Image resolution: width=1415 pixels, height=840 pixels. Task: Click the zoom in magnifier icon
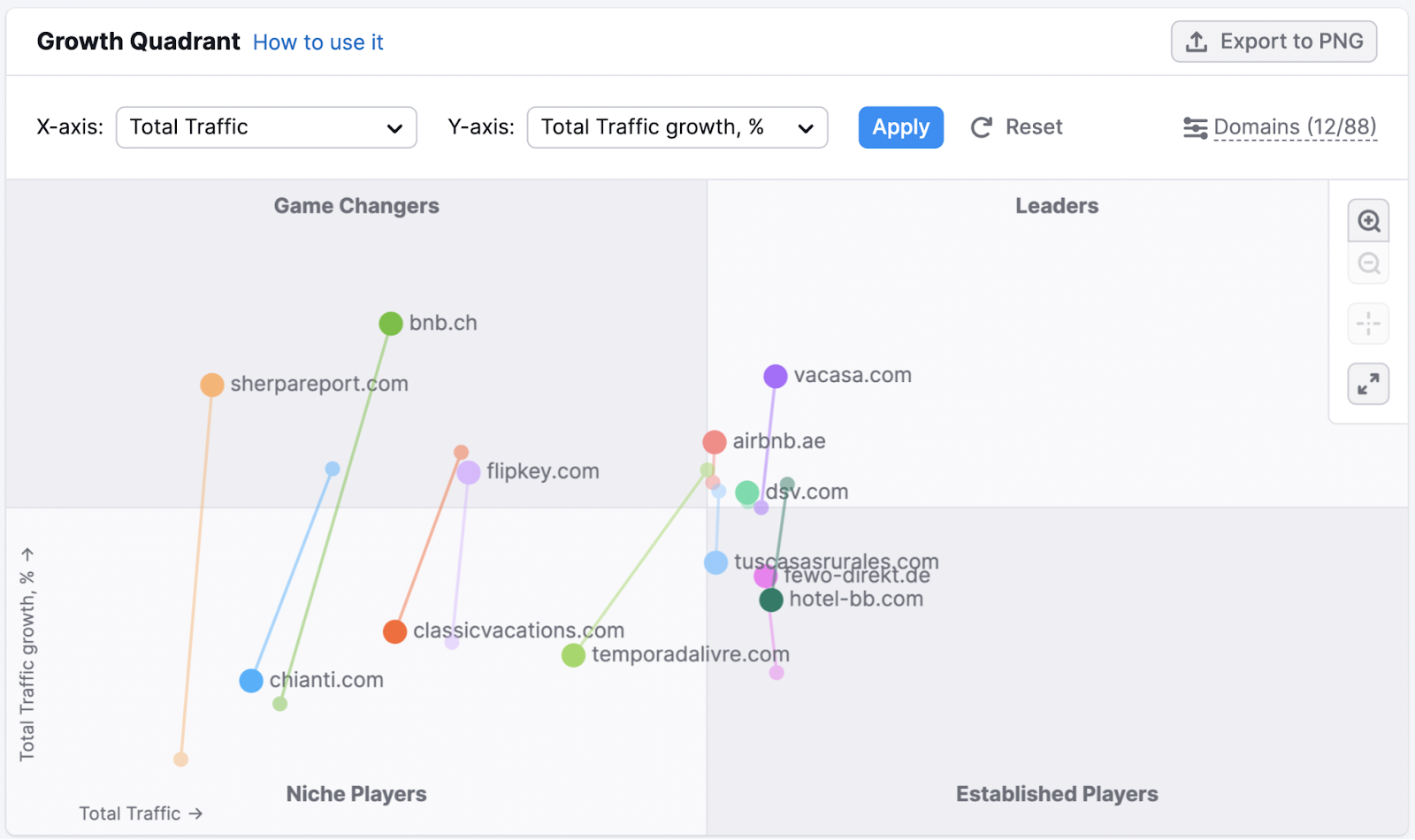[x=1368, y=221]
